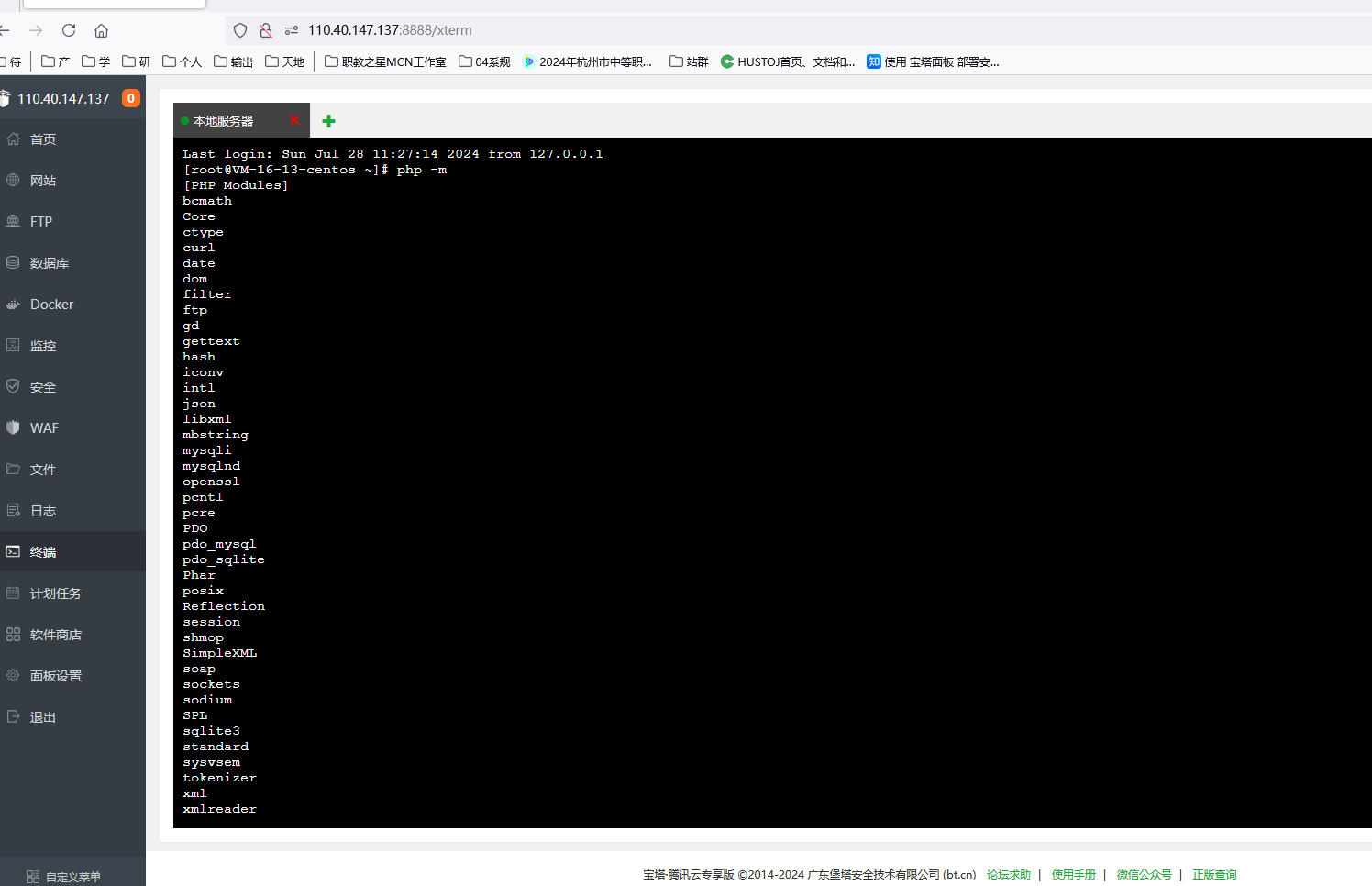Click the 使用手册 footer link
The height and width of the screenshot is (886, 1372).
(x=1074, y=875)
